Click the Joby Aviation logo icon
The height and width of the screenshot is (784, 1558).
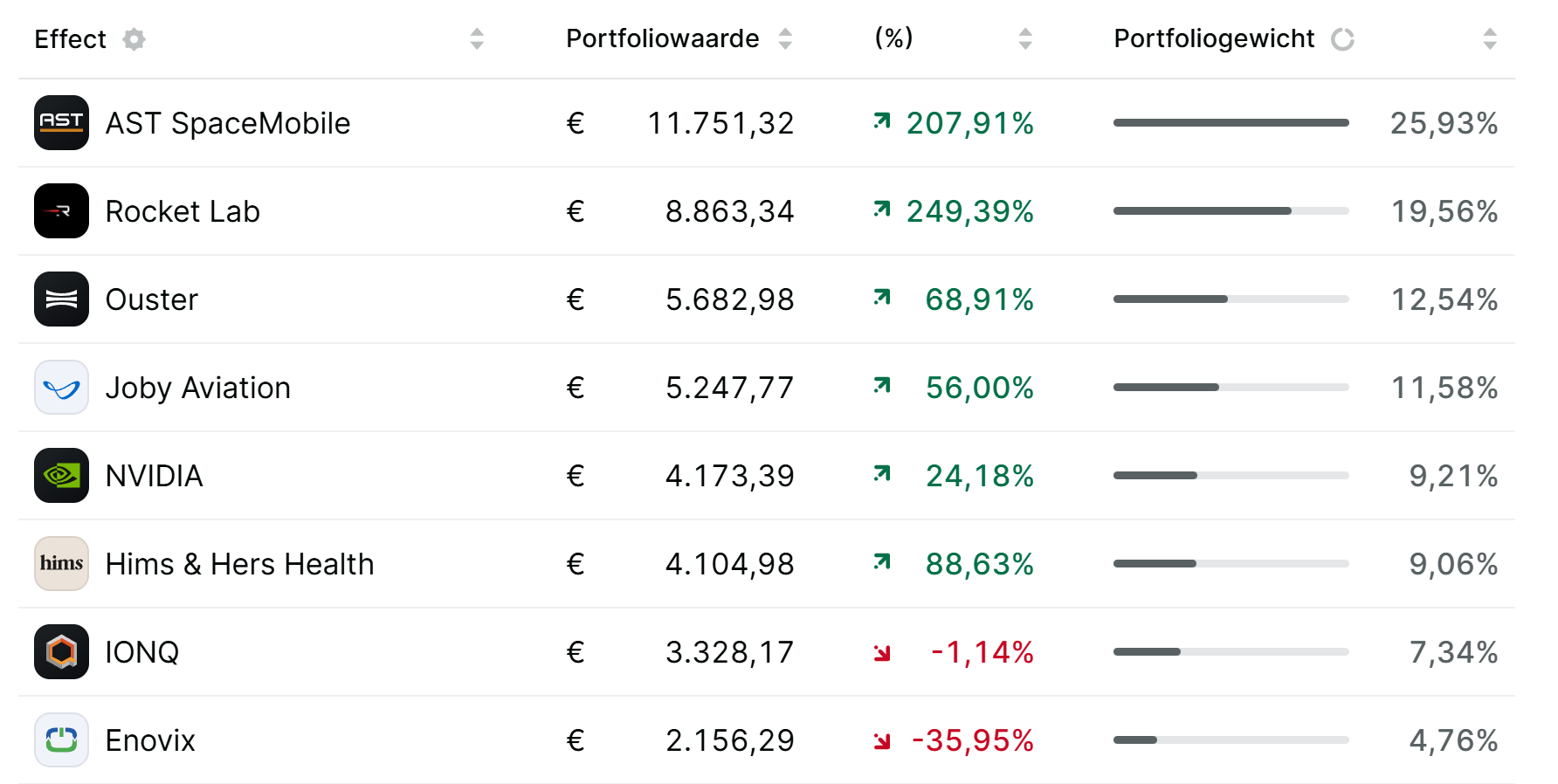point(61,388)
